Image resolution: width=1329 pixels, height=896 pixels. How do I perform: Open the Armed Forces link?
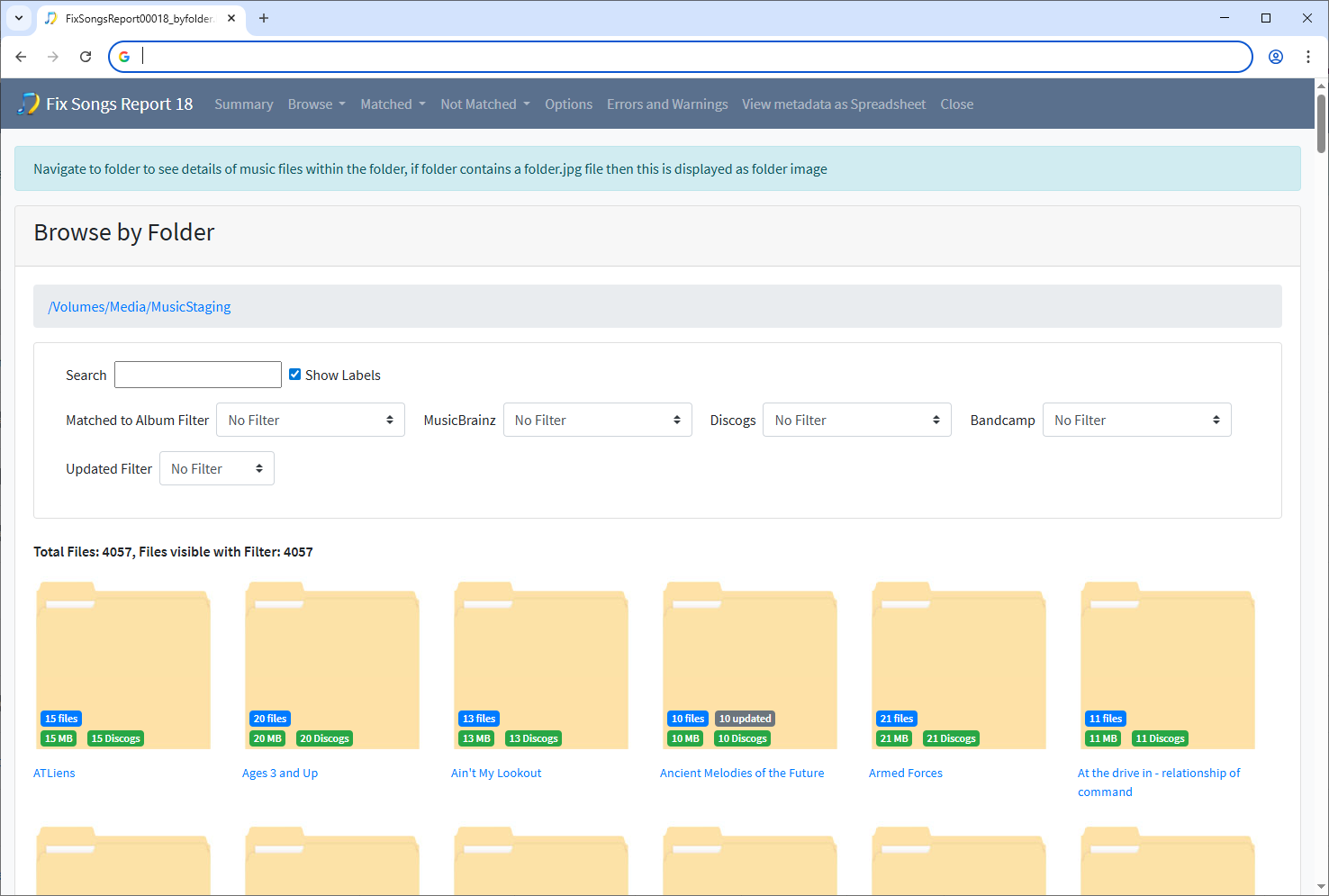point(906,773)
